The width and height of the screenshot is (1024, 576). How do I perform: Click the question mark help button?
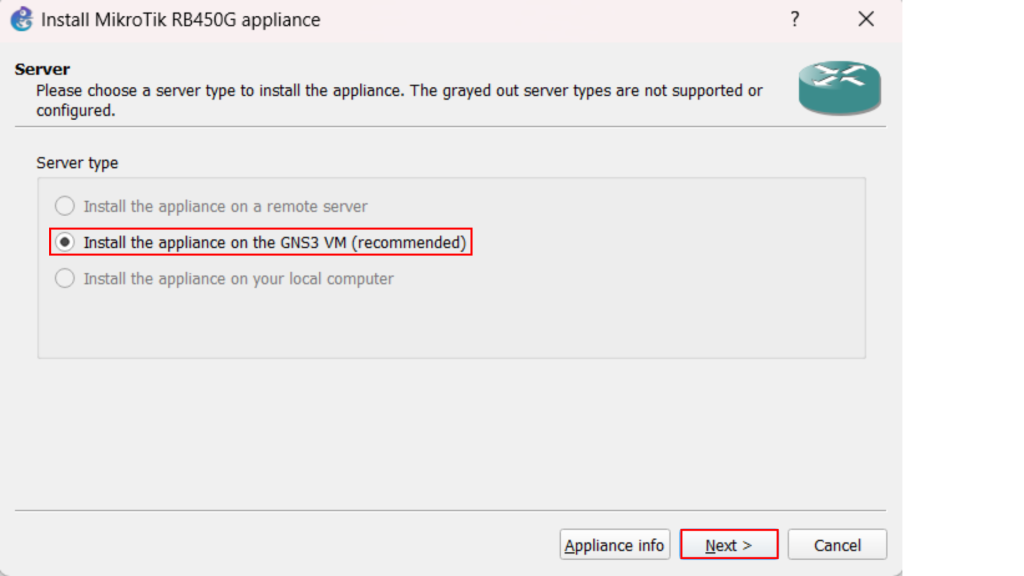[x=795, y=19]
